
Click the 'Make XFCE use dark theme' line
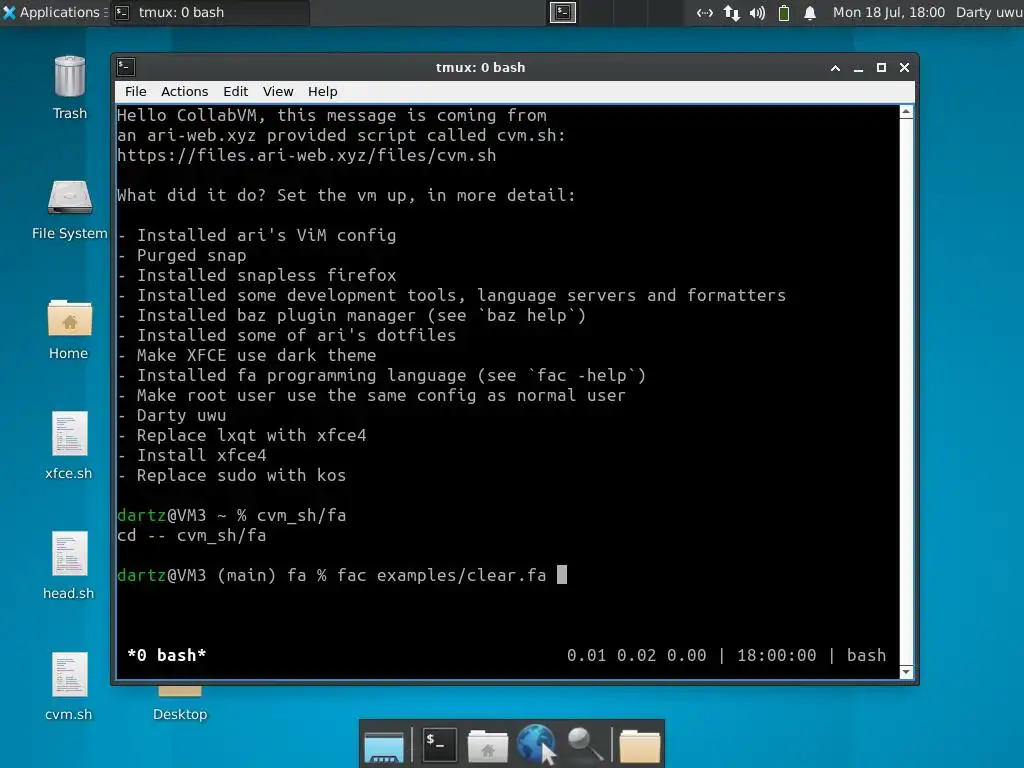(x=247, y=355)
